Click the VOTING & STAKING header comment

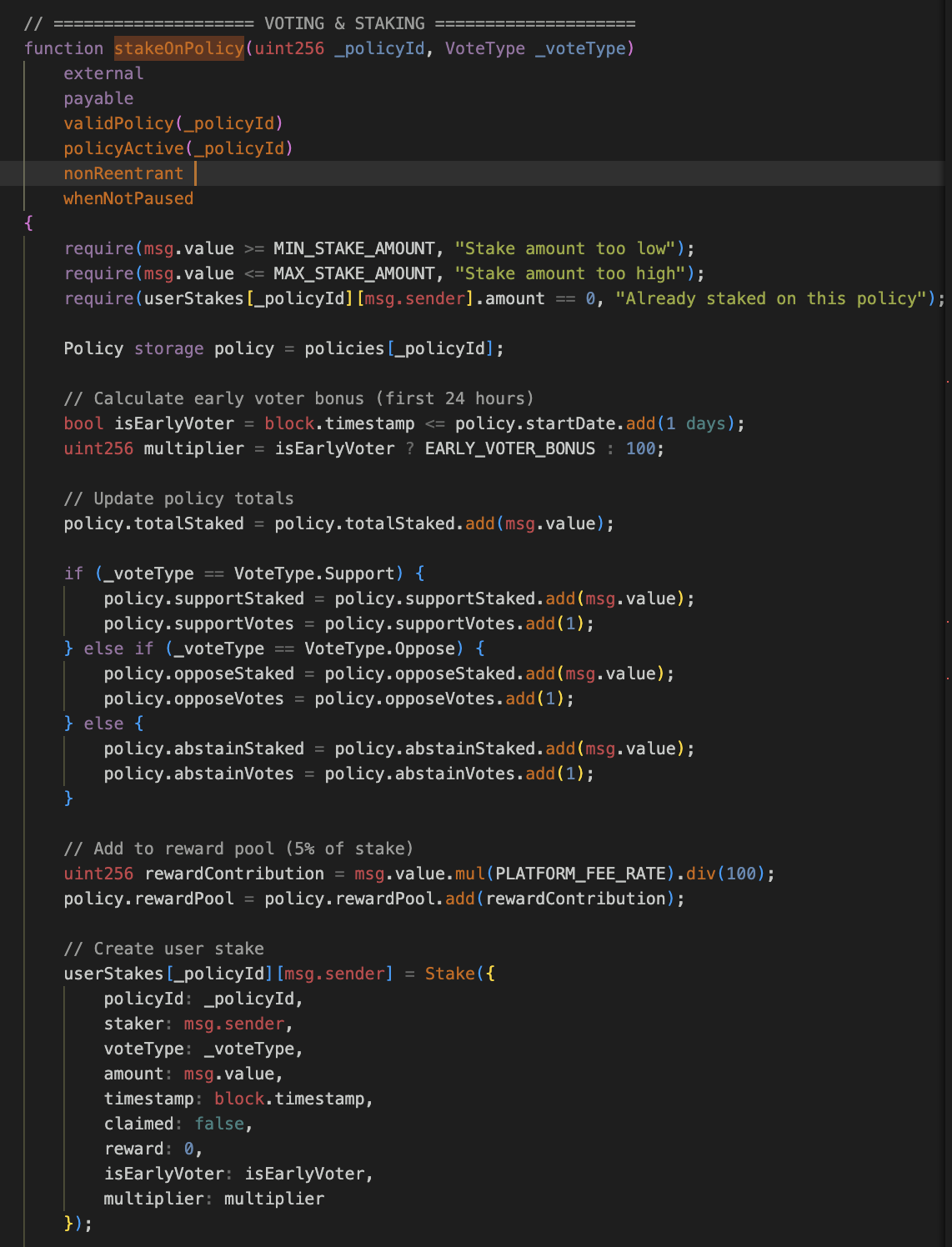click(x=329, y=23)
